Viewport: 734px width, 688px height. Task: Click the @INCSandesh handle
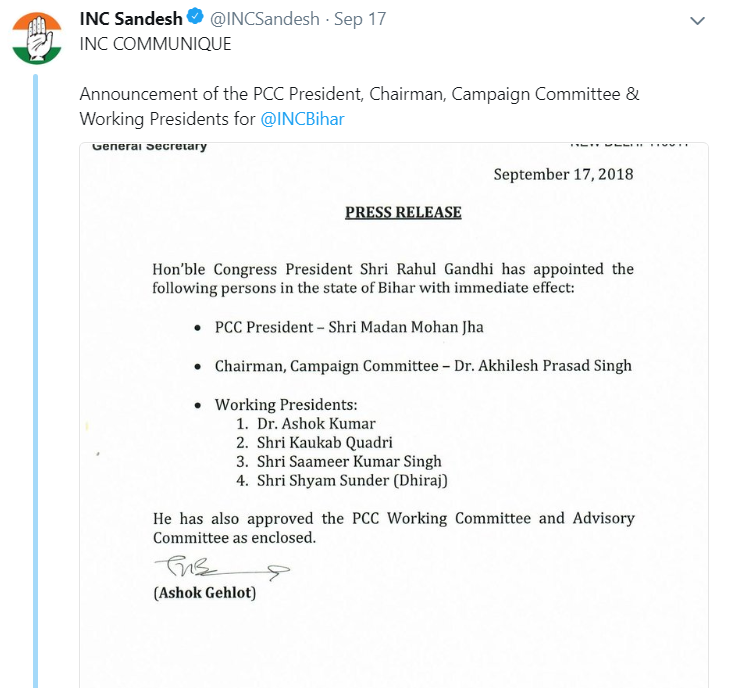tap(265, 19)
